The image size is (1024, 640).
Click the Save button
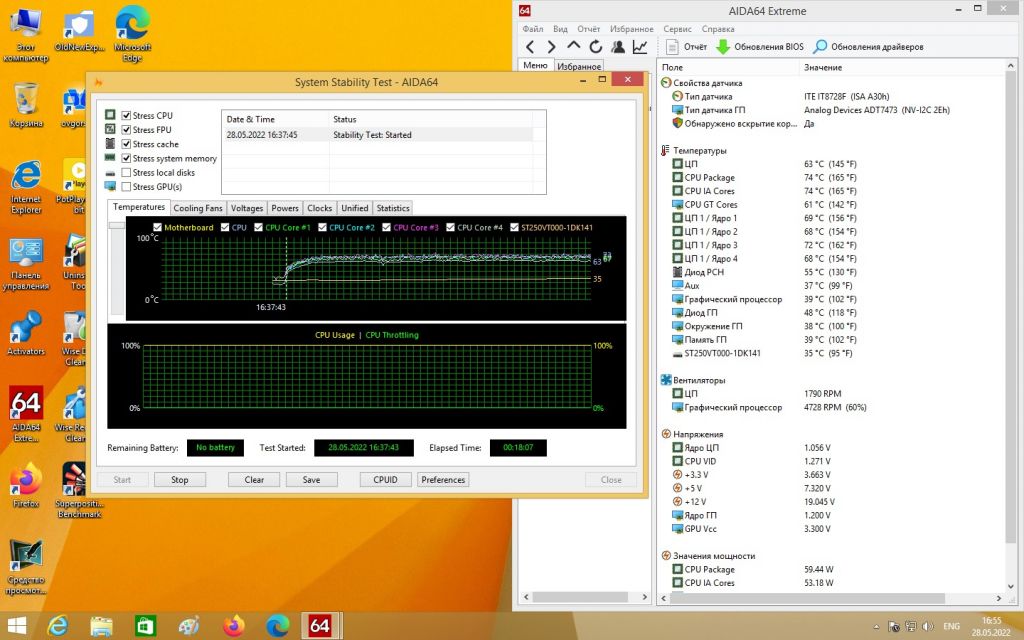pyautogui.click(x=312, y=480)
